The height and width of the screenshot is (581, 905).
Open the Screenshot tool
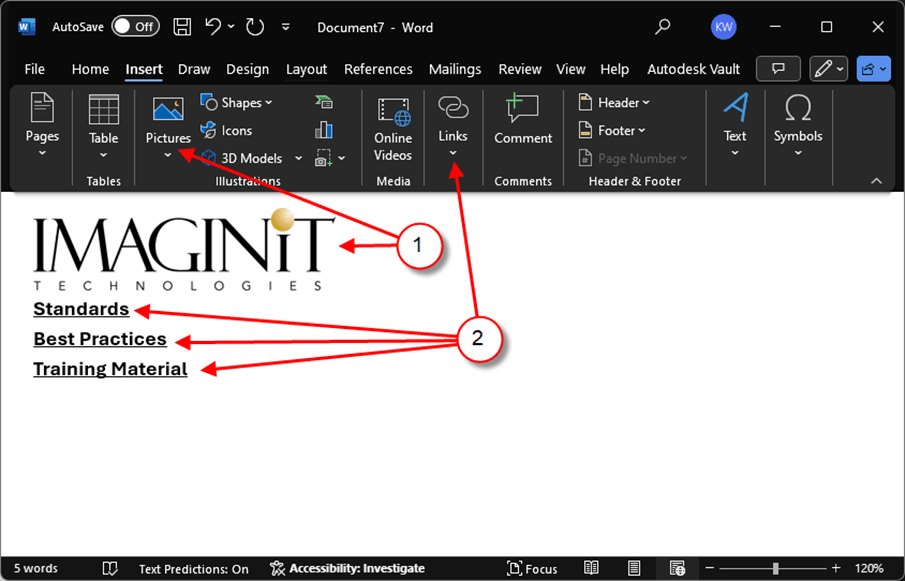[324, 158]
